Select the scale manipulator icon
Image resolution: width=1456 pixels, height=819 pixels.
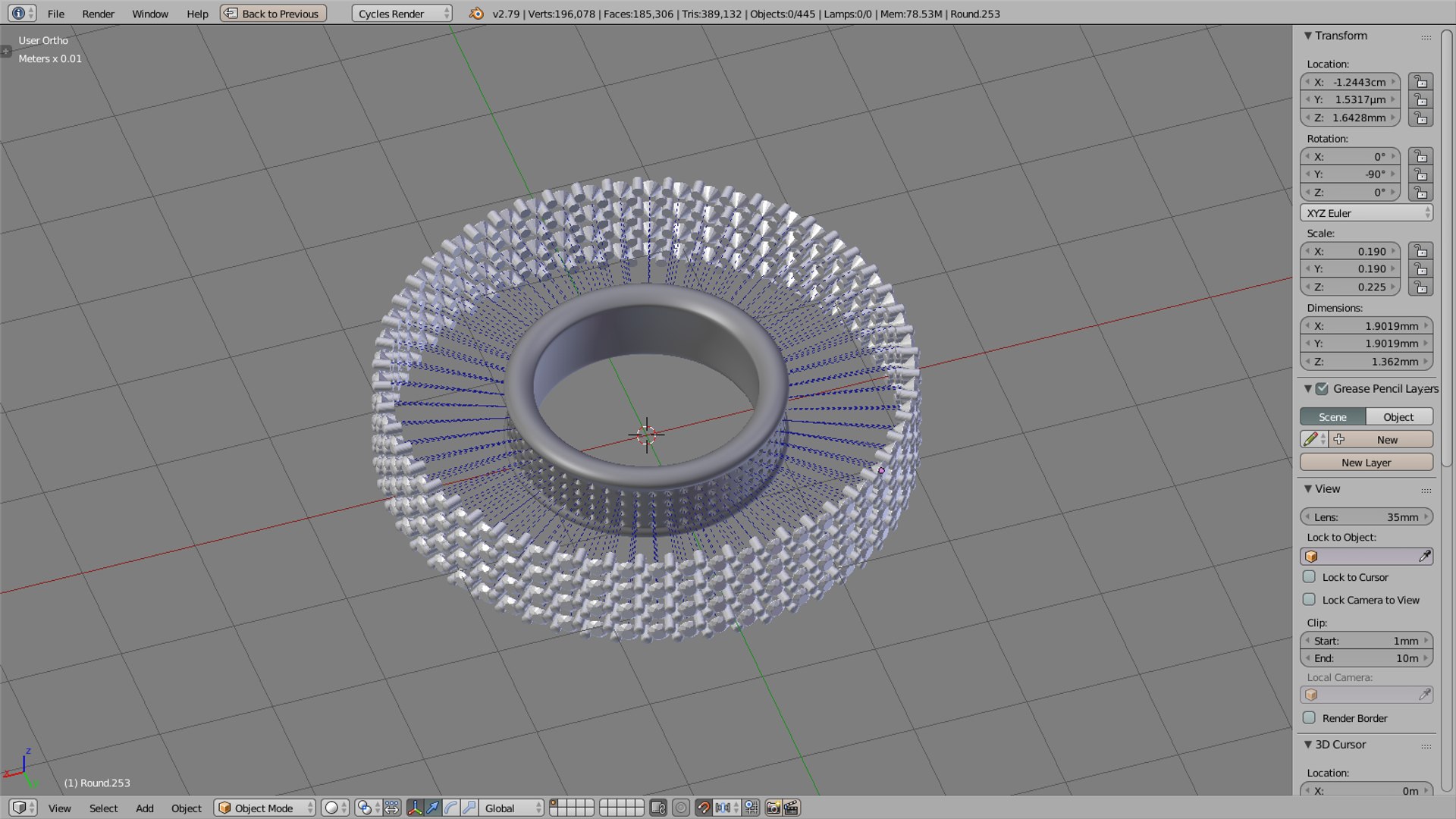coord(469,808)
